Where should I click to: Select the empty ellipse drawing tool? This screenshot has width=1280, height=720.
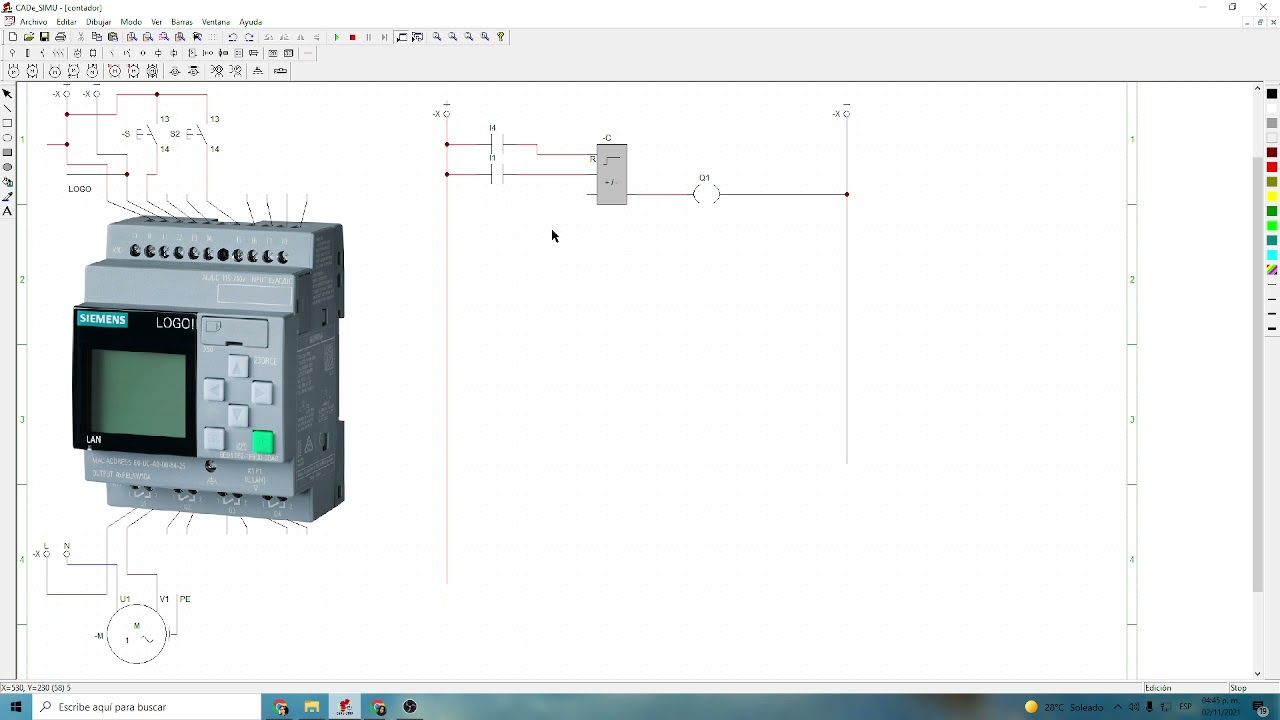point(7,138)
